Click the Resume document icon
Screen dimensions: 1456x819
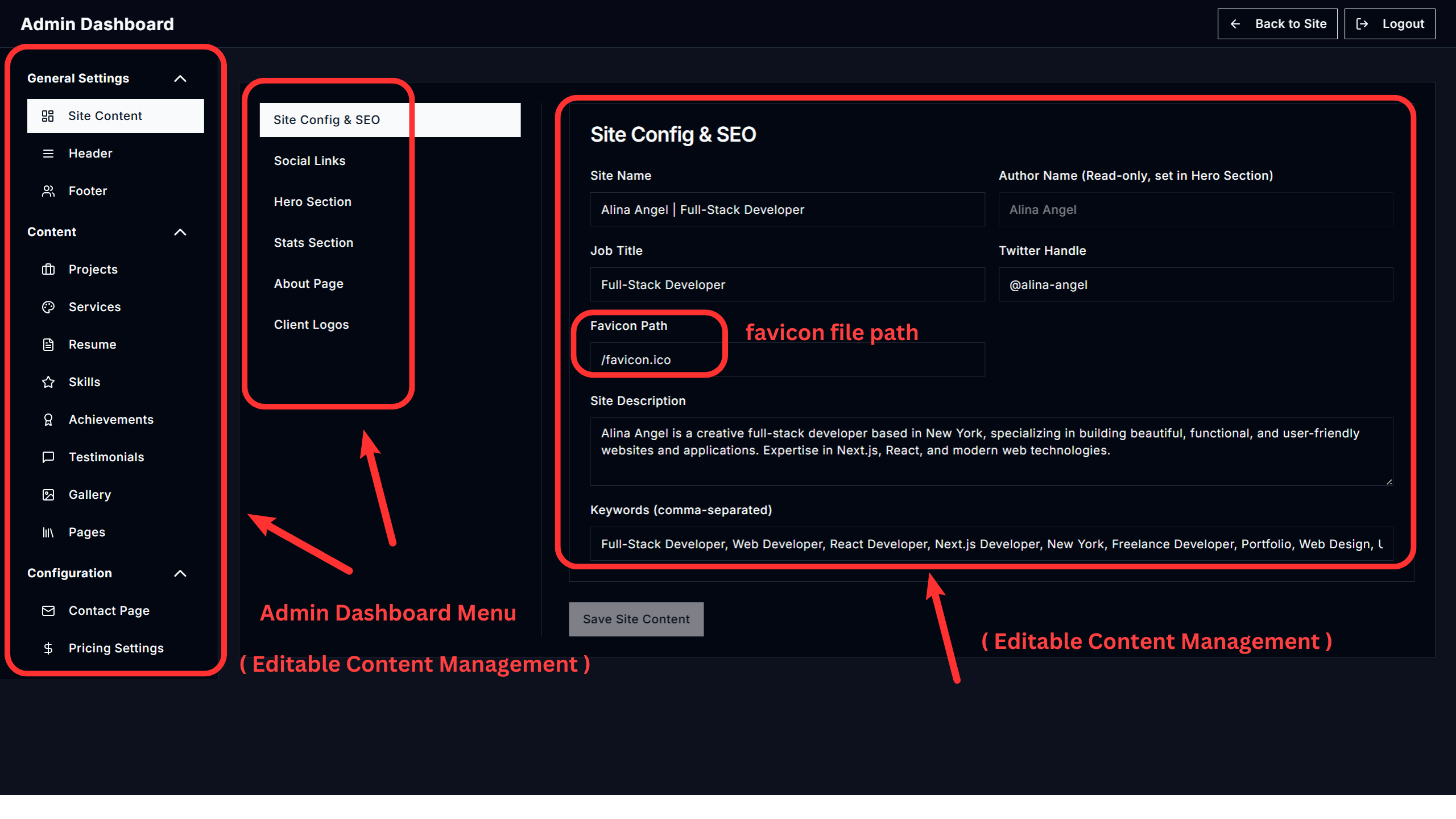(48, 344)
